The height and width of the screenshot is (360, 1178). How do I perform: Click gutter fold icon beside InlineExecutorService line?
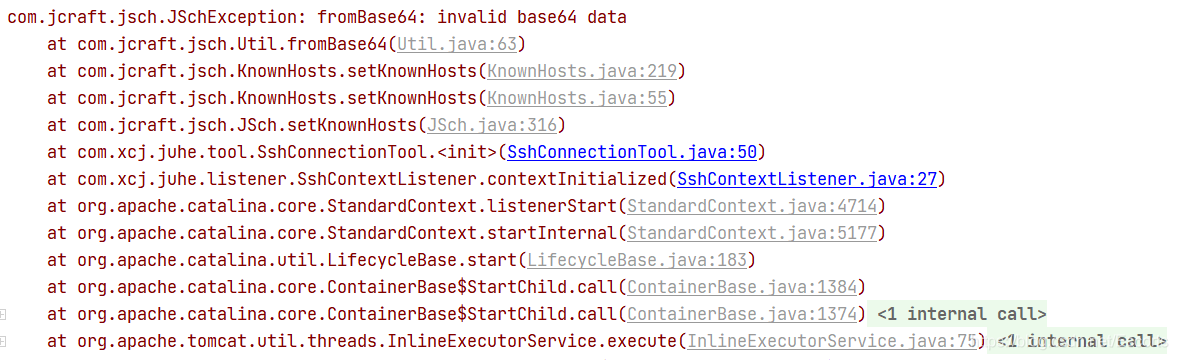click(4, 341)
